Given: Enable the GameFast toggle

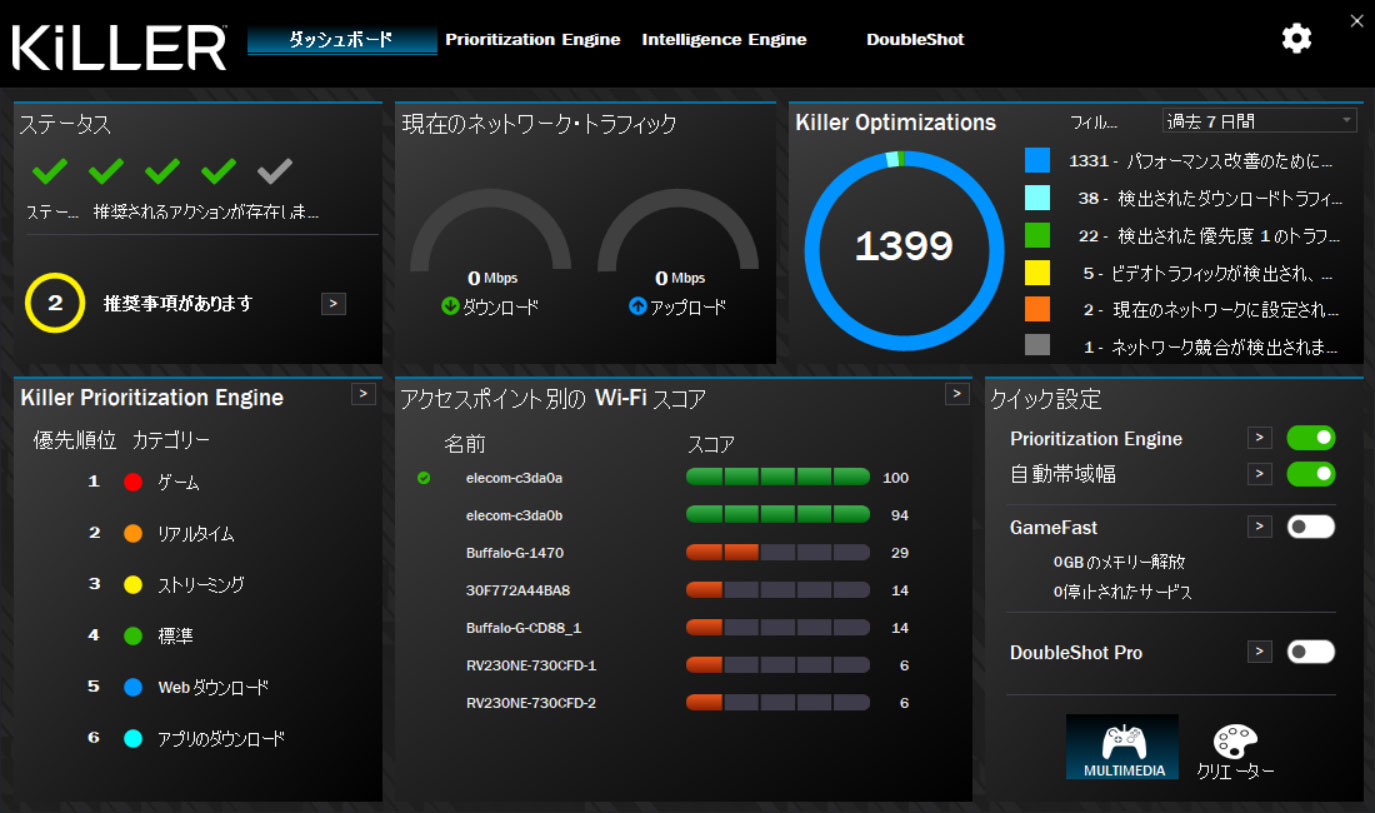Looking at the screenshot, I should click(x=1310, y=527).
